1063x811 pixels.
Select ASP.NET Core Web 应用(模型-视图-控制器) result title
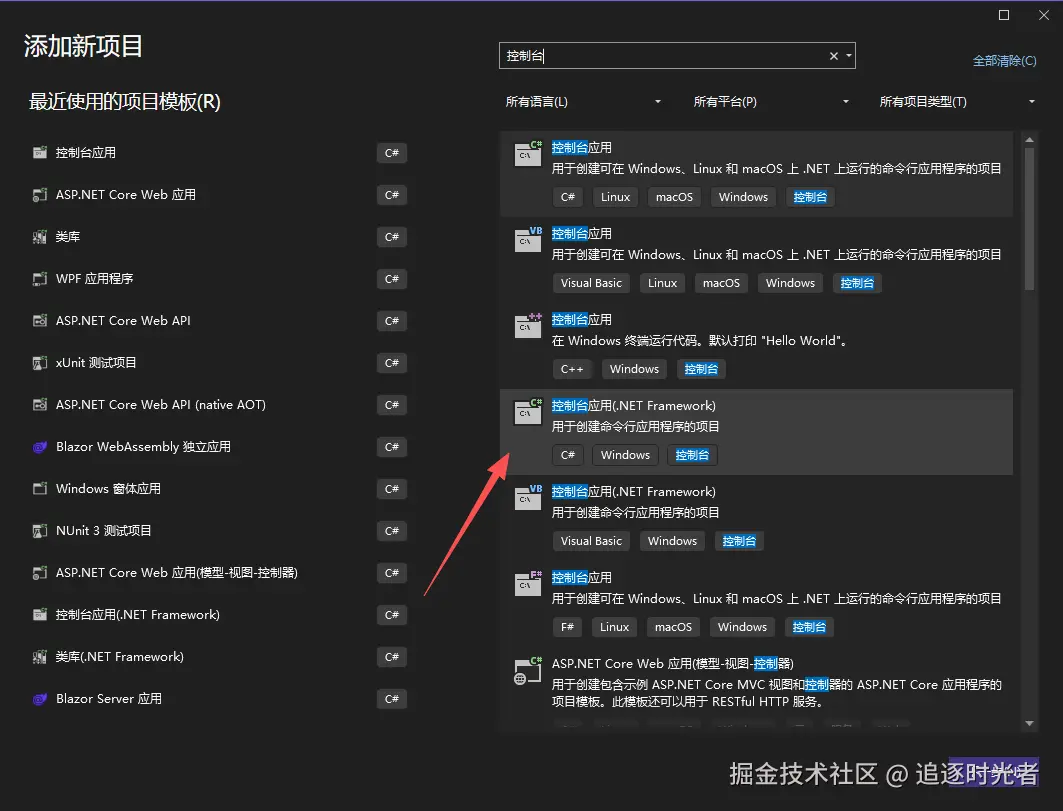tap(673, 664)
